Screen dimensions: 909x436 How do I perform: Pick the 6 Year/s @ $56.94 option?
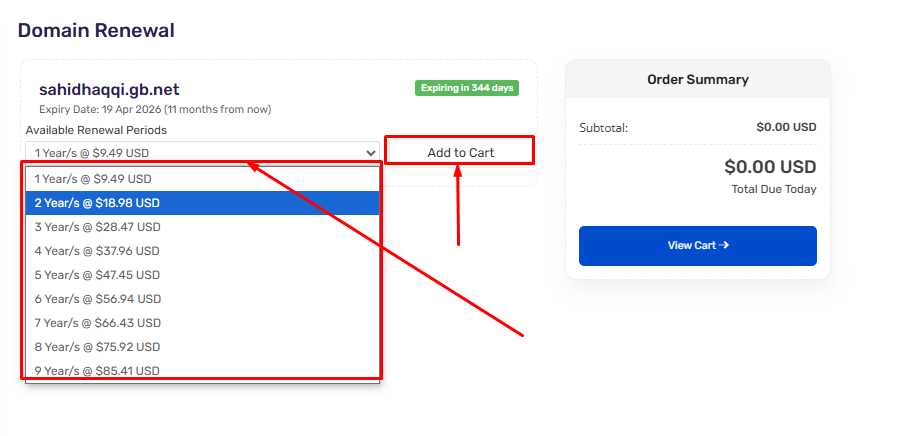point(202,299)
